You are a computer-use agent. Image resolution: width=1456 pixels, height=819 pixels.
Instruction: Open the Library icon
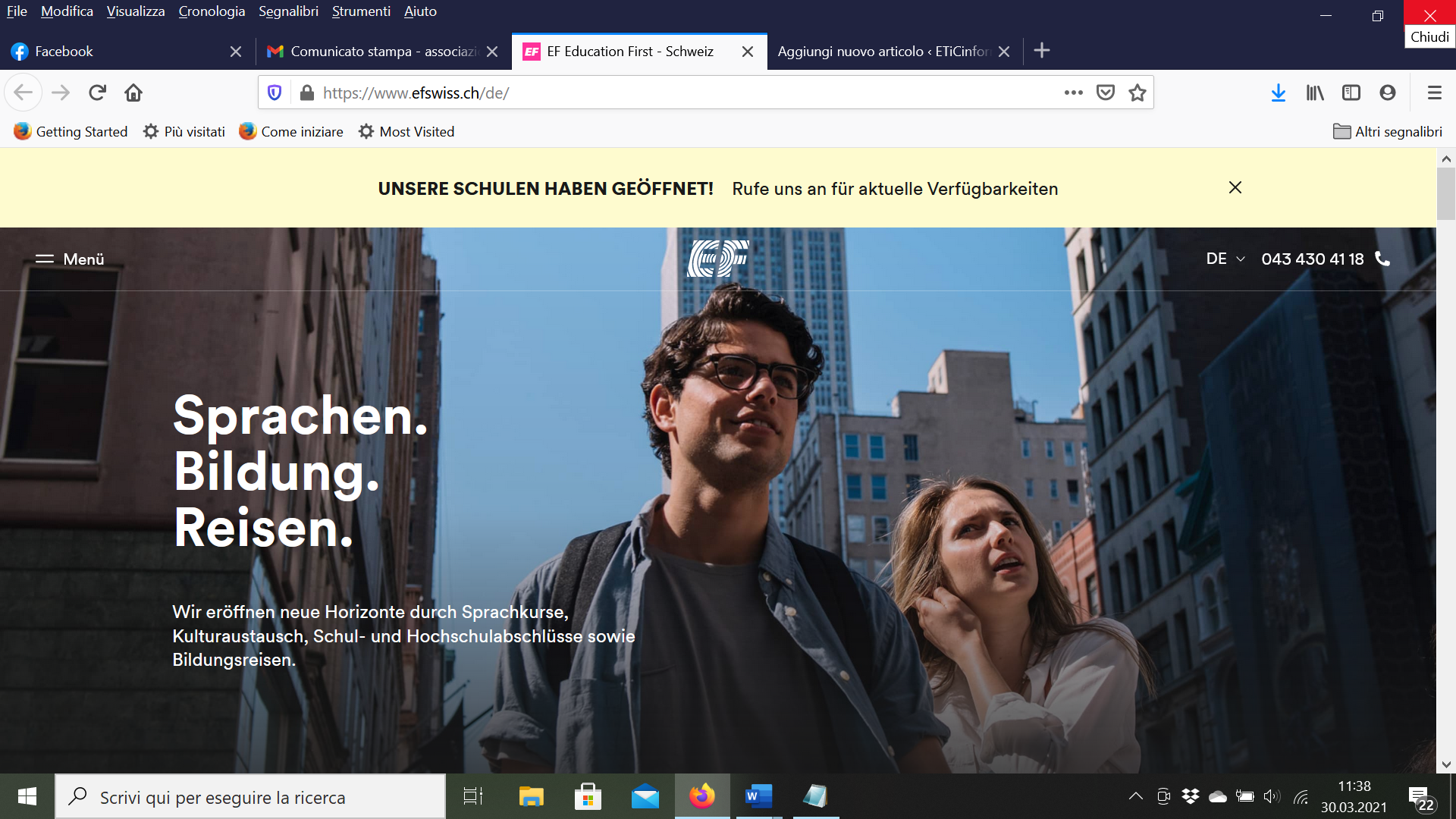[x=1315, y=93]
